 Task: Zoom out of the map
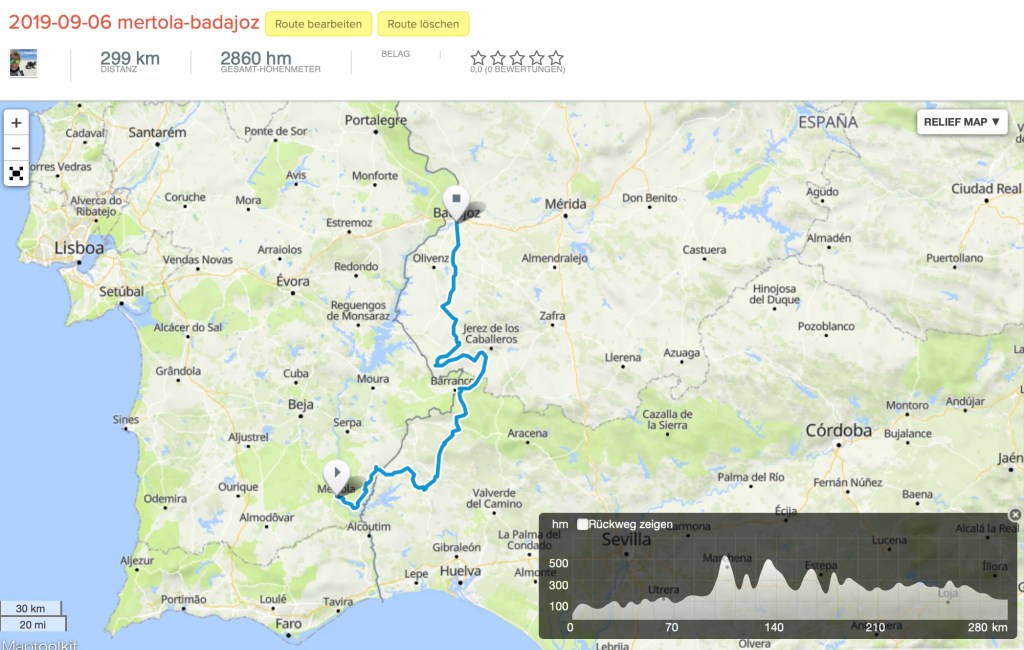pyautogui.click(x=16, y=148)
